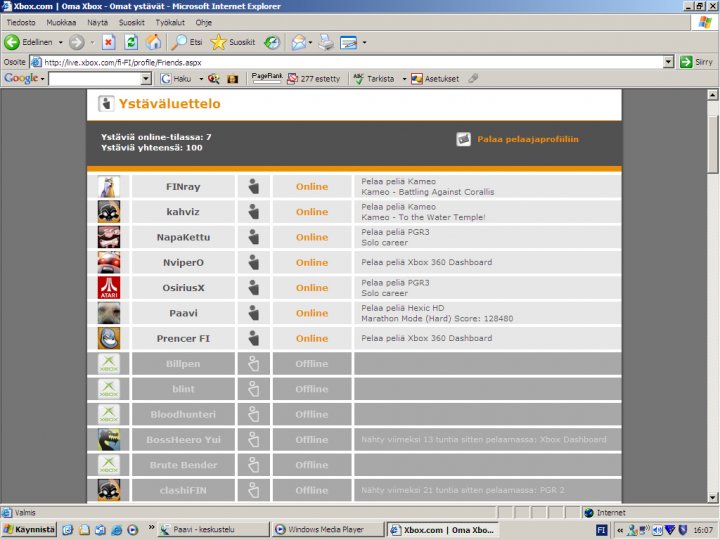Image resolution: width=720 pixels, height=540 pixels.
Task: Open the Muokkaa menu
Action: coord(61,22)
